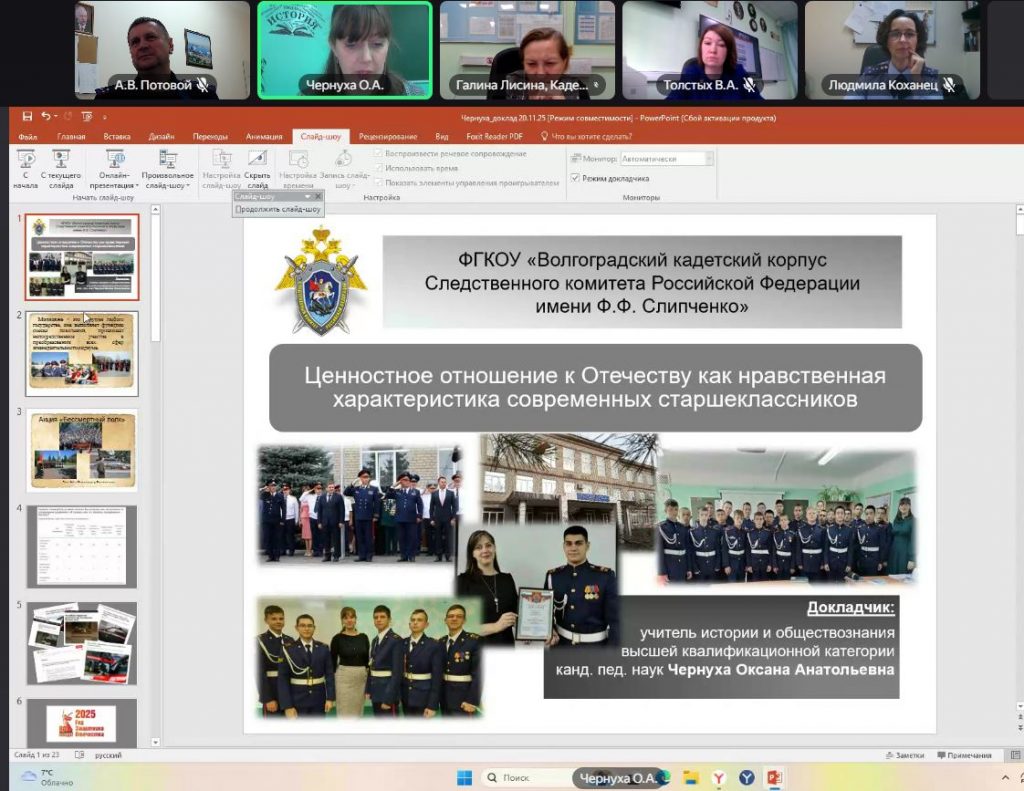Viewport: 1024px width, 791px height.
Task: Toggle Использовать время checkbox
Action: point(378,168)
